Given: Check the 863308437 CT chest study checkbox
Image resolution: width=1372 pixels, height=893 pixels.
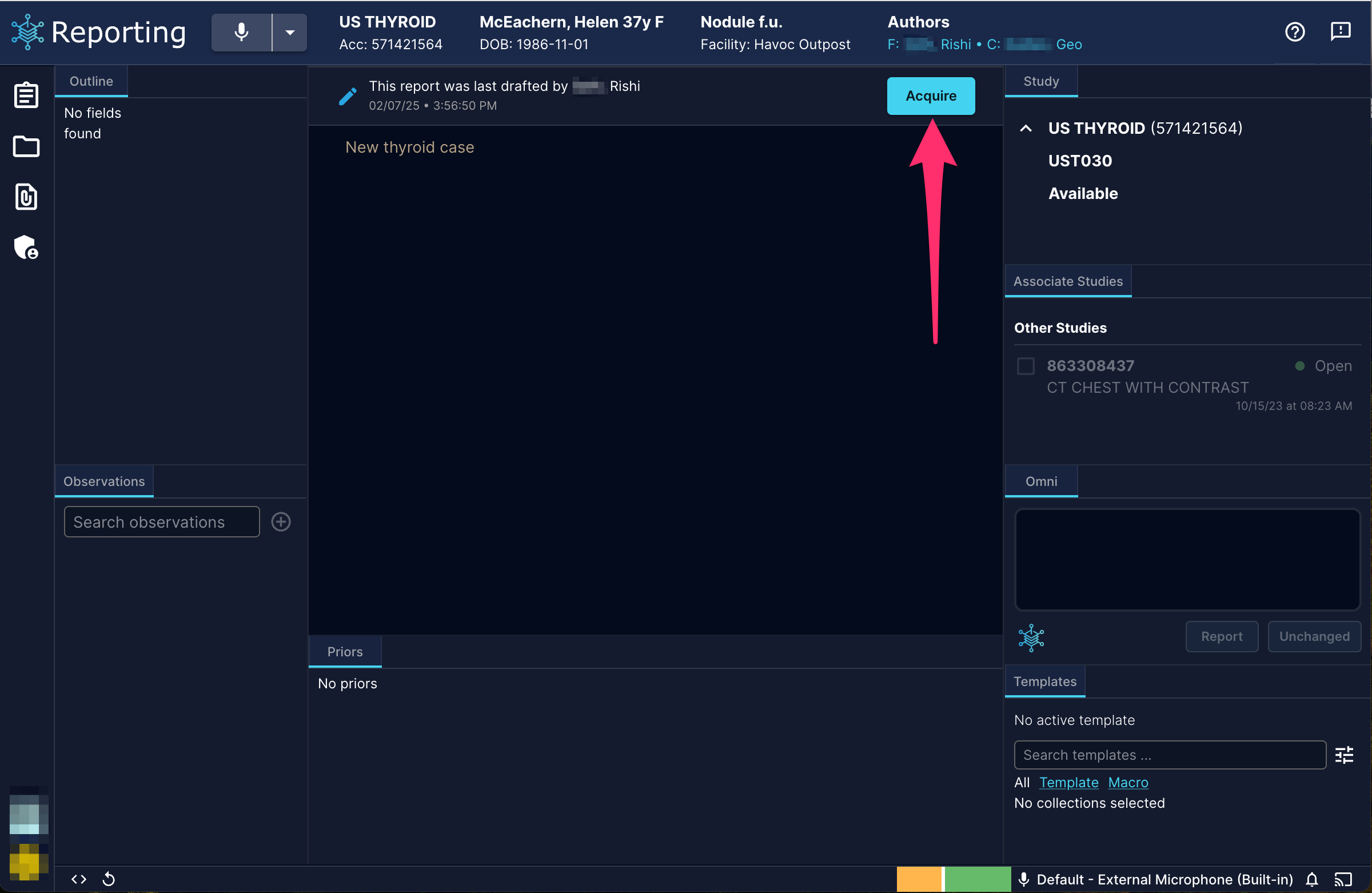Looking at the screenshot, I should [x=1026, y=365].
